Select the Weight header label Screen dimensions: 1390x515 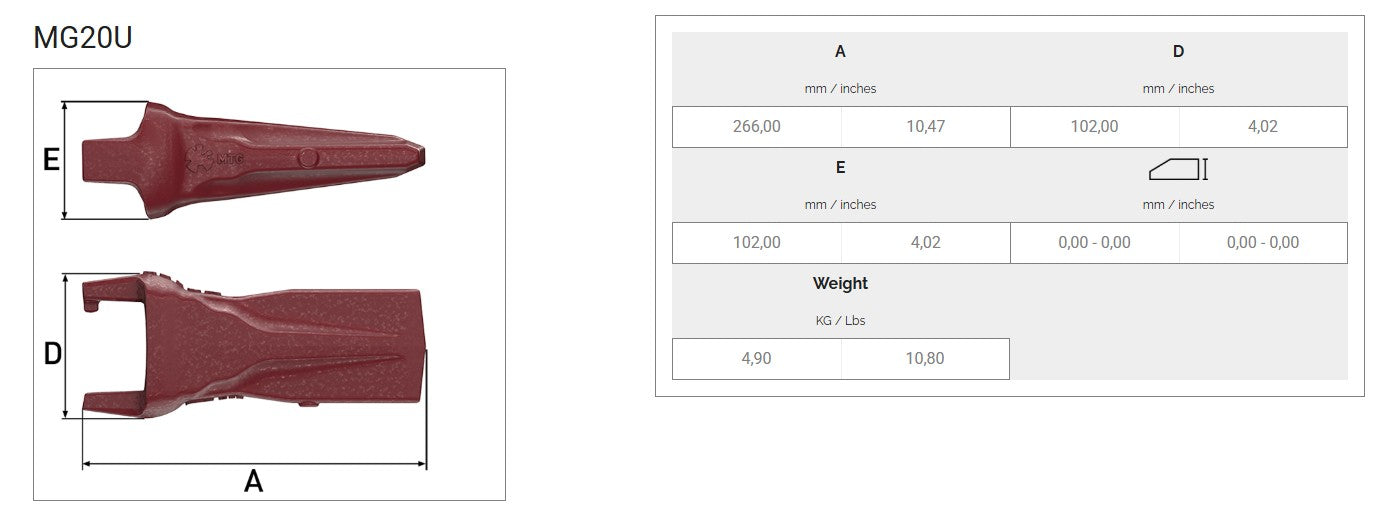pyautogui.click(x=840, y=284)
